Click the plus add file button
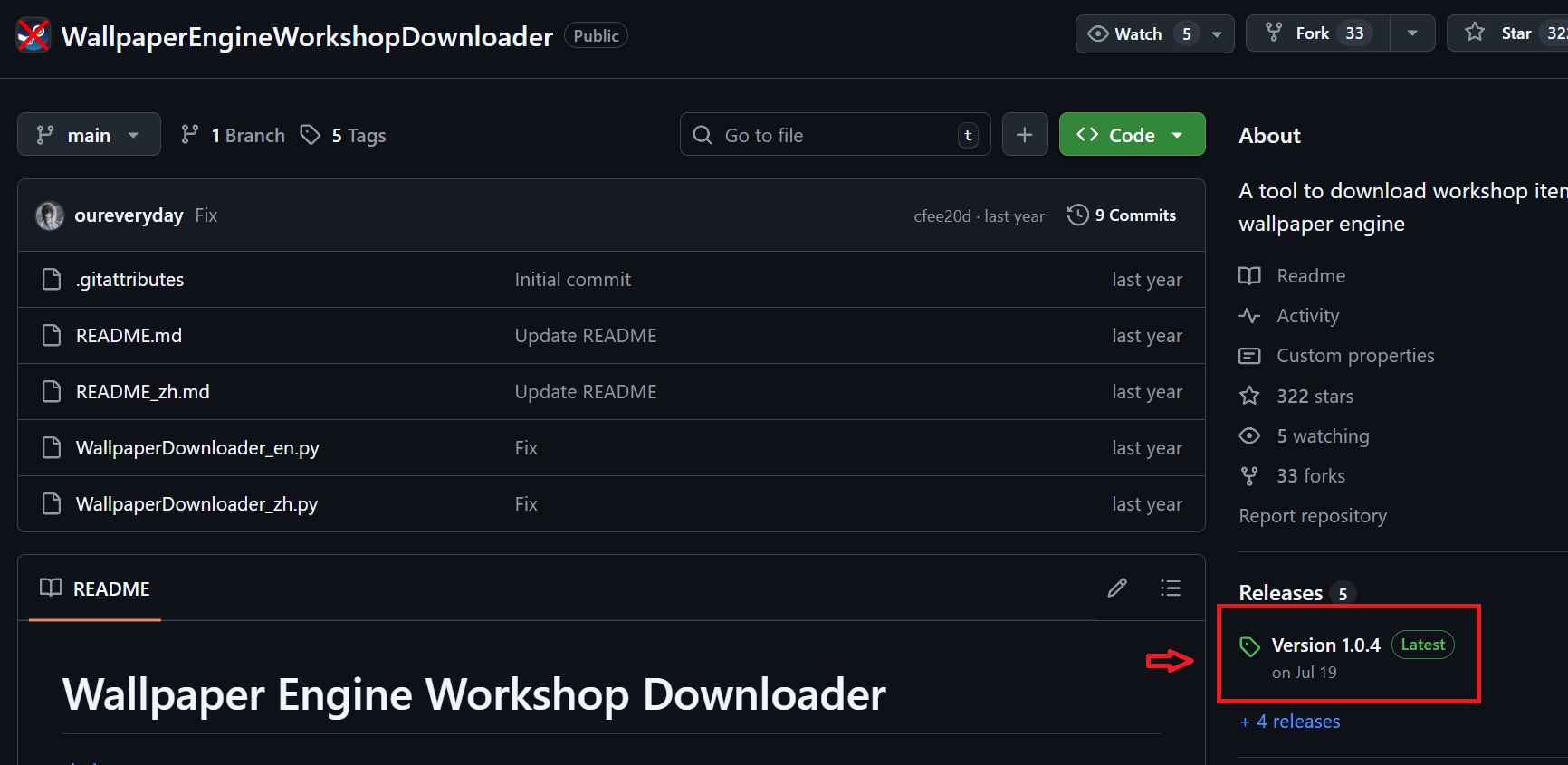The image size is (1568, 765). tap(1025, 135)
